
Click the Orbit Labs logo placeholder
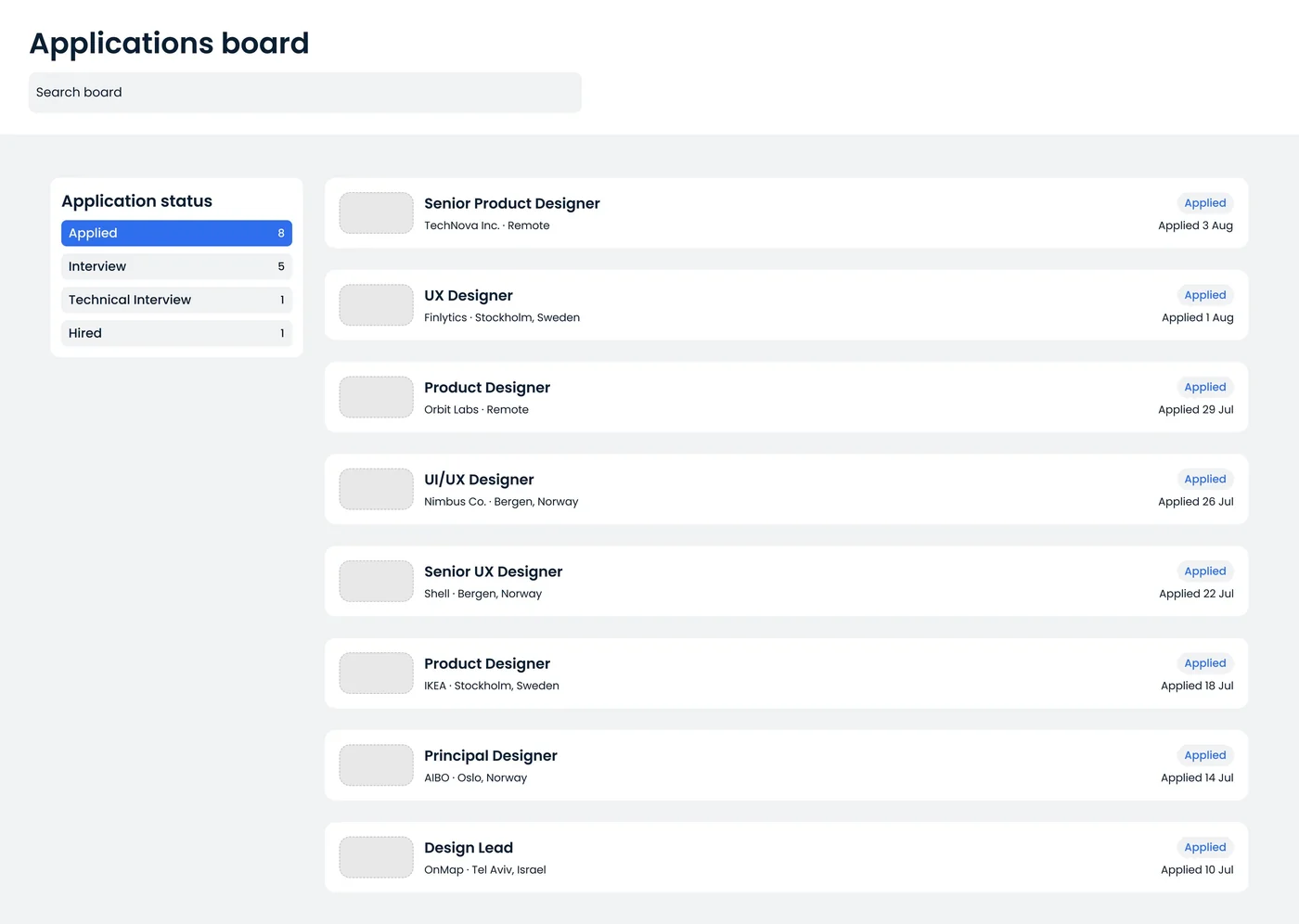(376, 397)
